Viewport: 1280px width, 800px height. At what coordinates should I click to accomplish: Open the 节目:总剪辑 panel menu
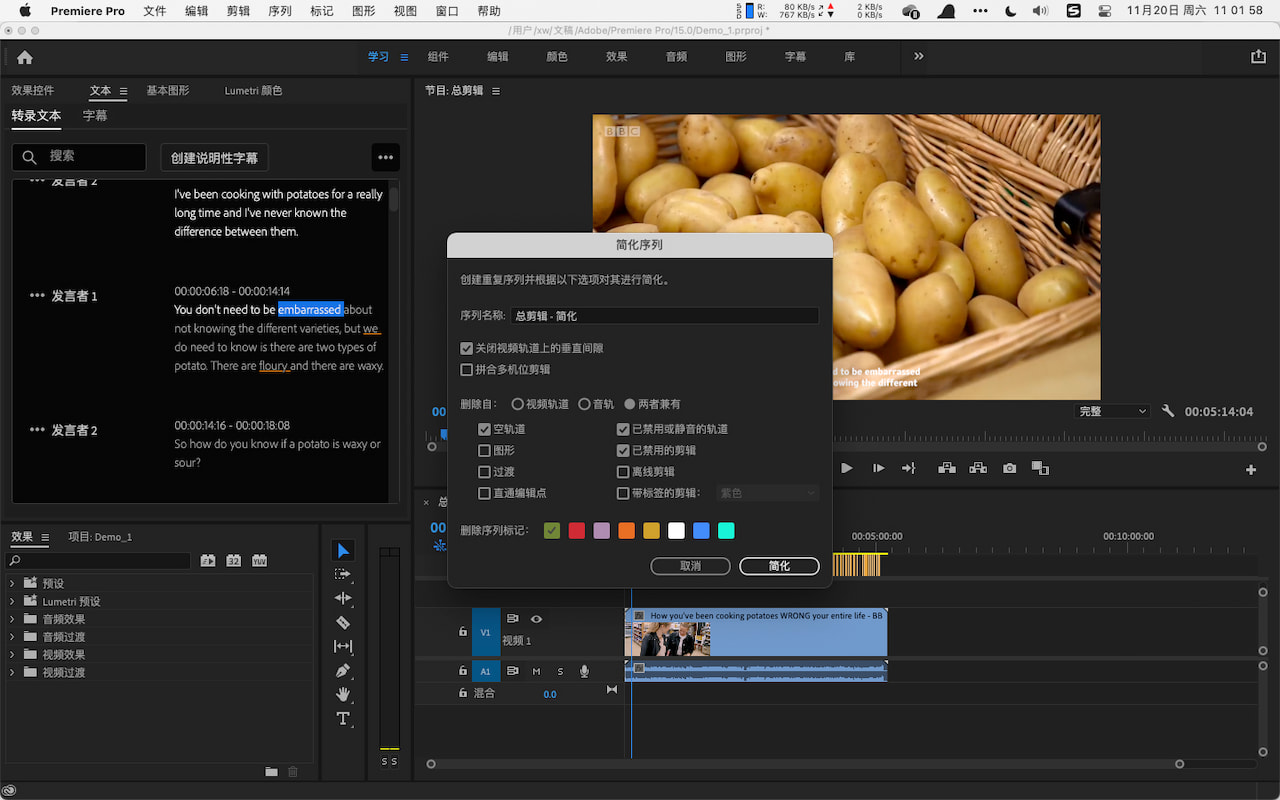tap(496, 90)
